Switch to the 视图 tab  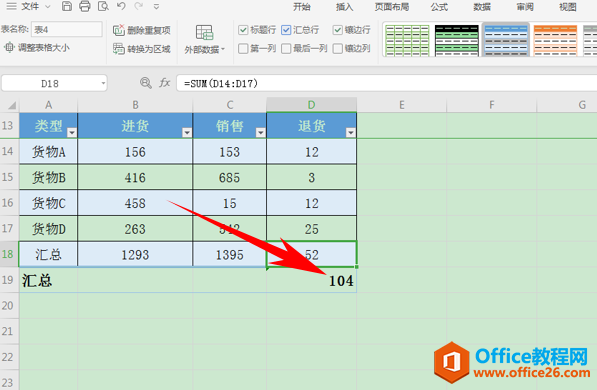click(567, 7)
